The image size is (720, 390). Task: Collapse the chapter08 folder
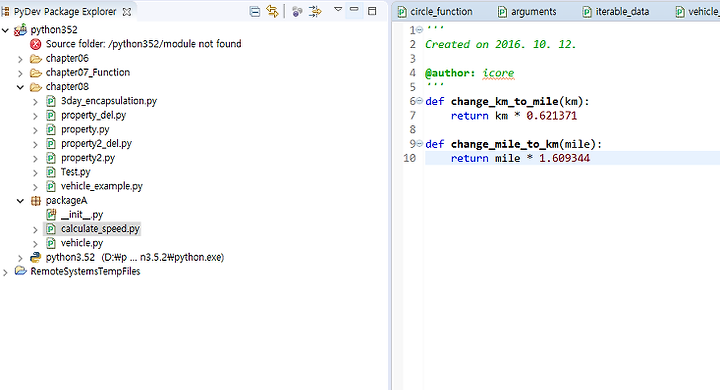coord(20,87)
